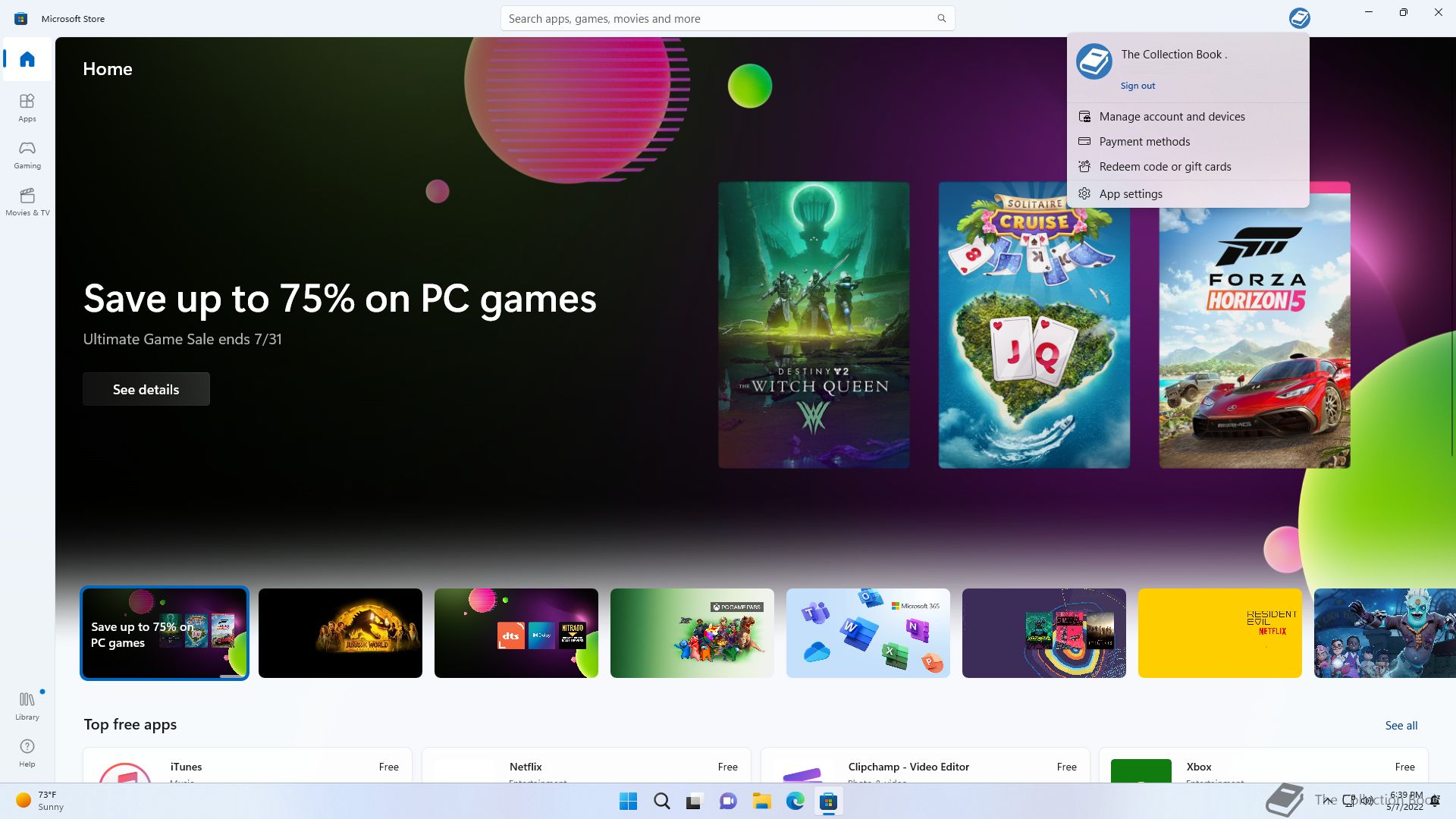Open Movies & TV section in sidebar

pyautogui.click(x=27, y=202)
